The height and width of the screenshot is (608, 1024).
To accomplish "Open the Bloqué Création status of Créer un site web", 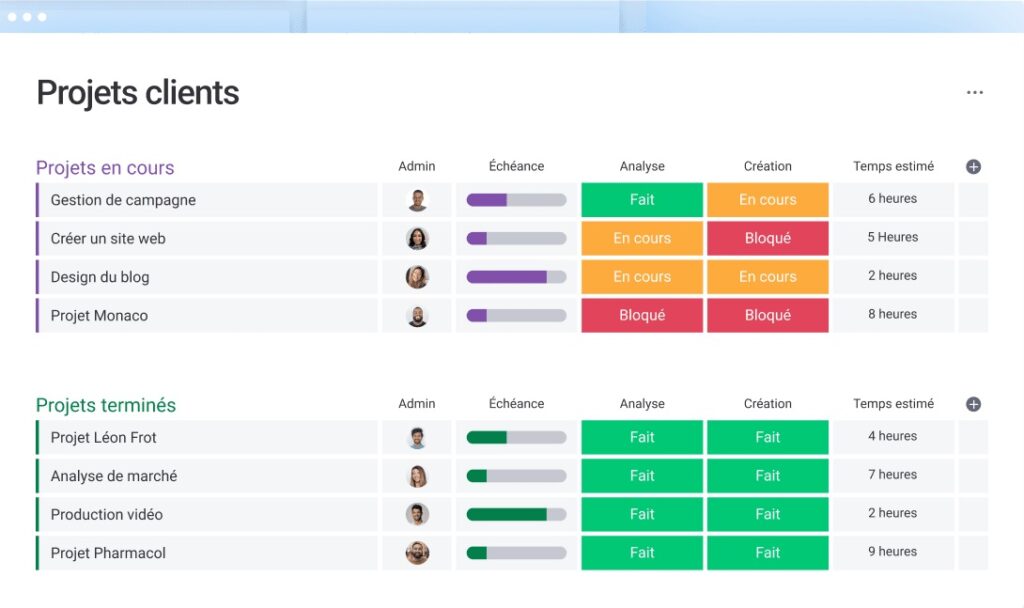I will tap(767, 238).
